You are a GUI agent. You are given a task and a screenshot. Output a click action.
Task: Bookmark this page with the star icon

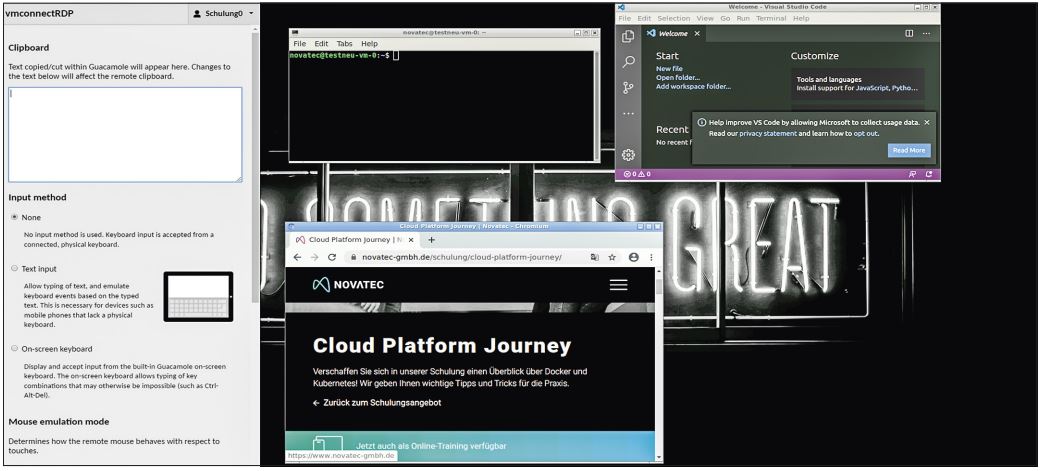(x=612, y=257)
